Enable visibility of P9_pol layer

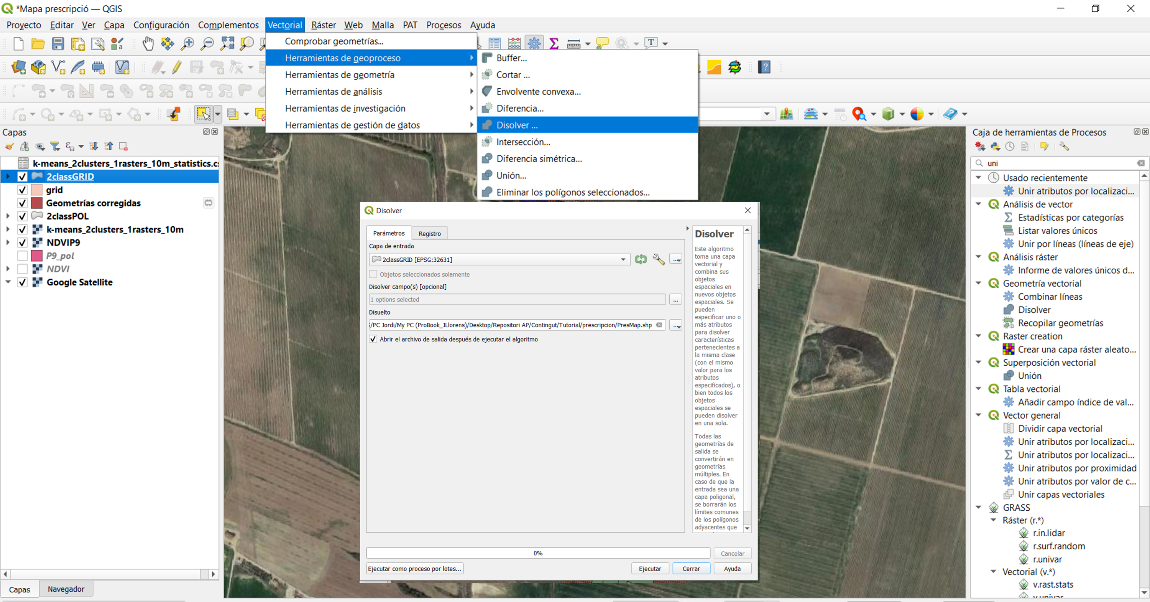(23, 256)
